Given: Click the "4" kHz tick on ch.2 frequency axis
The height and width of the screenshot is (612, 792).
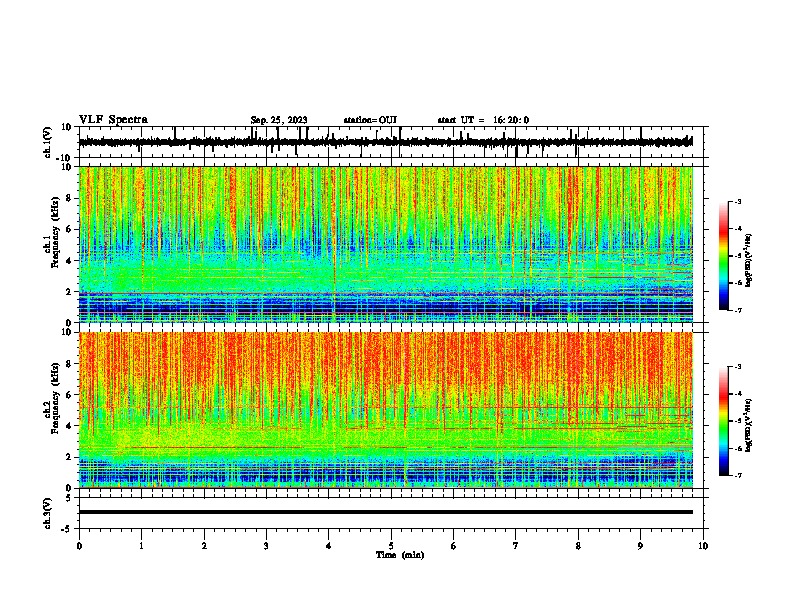Looking at the screenshot, I should [x=70, y=426].
